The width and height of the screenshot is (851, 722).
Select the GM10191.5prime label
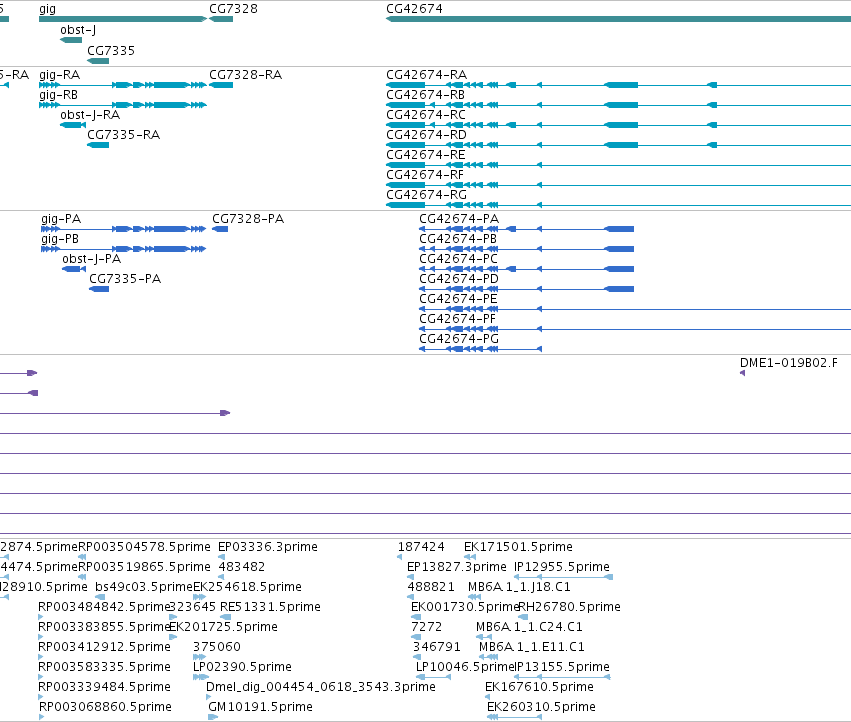[261, 707]
